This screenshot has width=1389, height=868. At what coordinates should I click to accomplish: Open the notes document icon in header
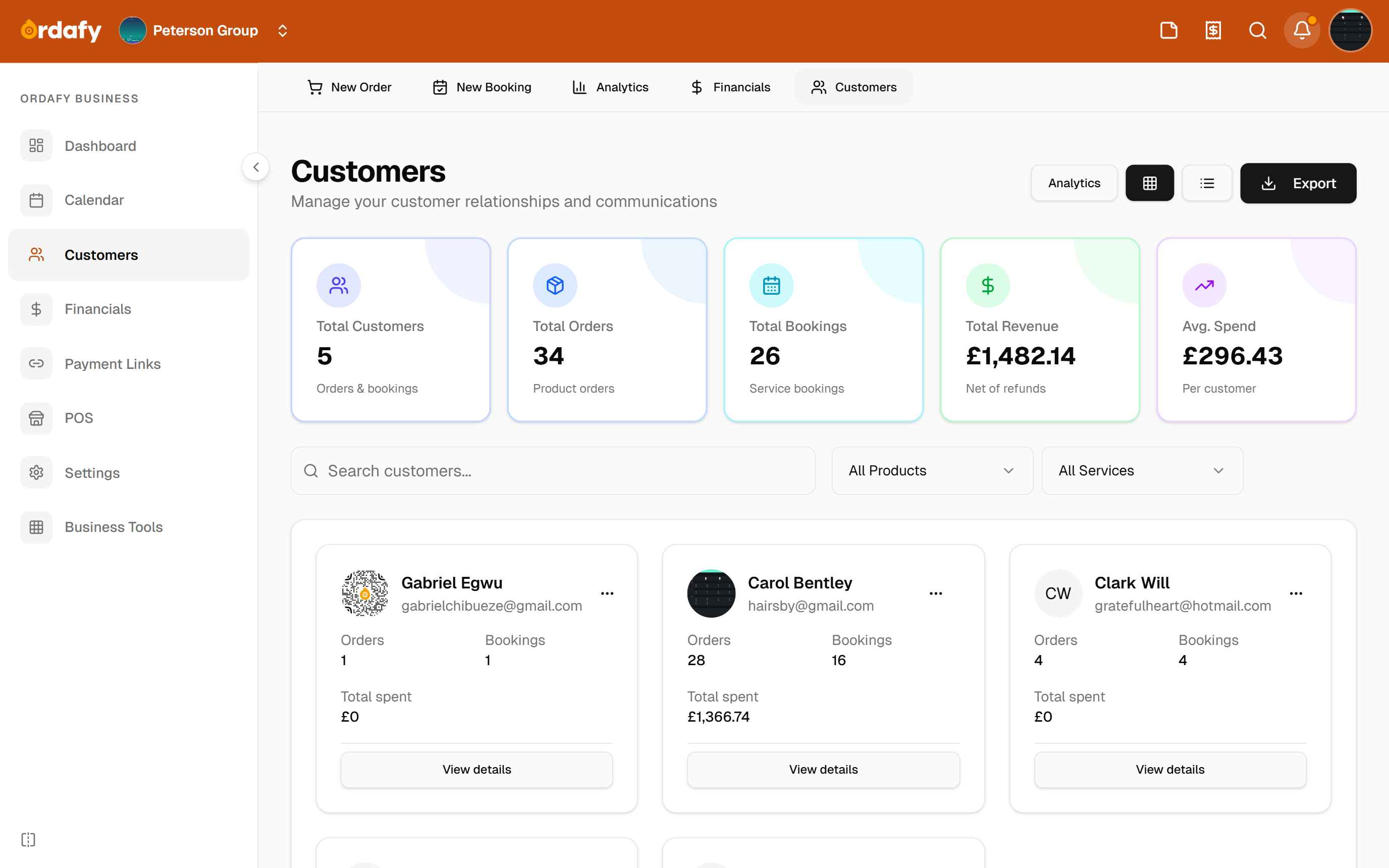point(1168,30)
